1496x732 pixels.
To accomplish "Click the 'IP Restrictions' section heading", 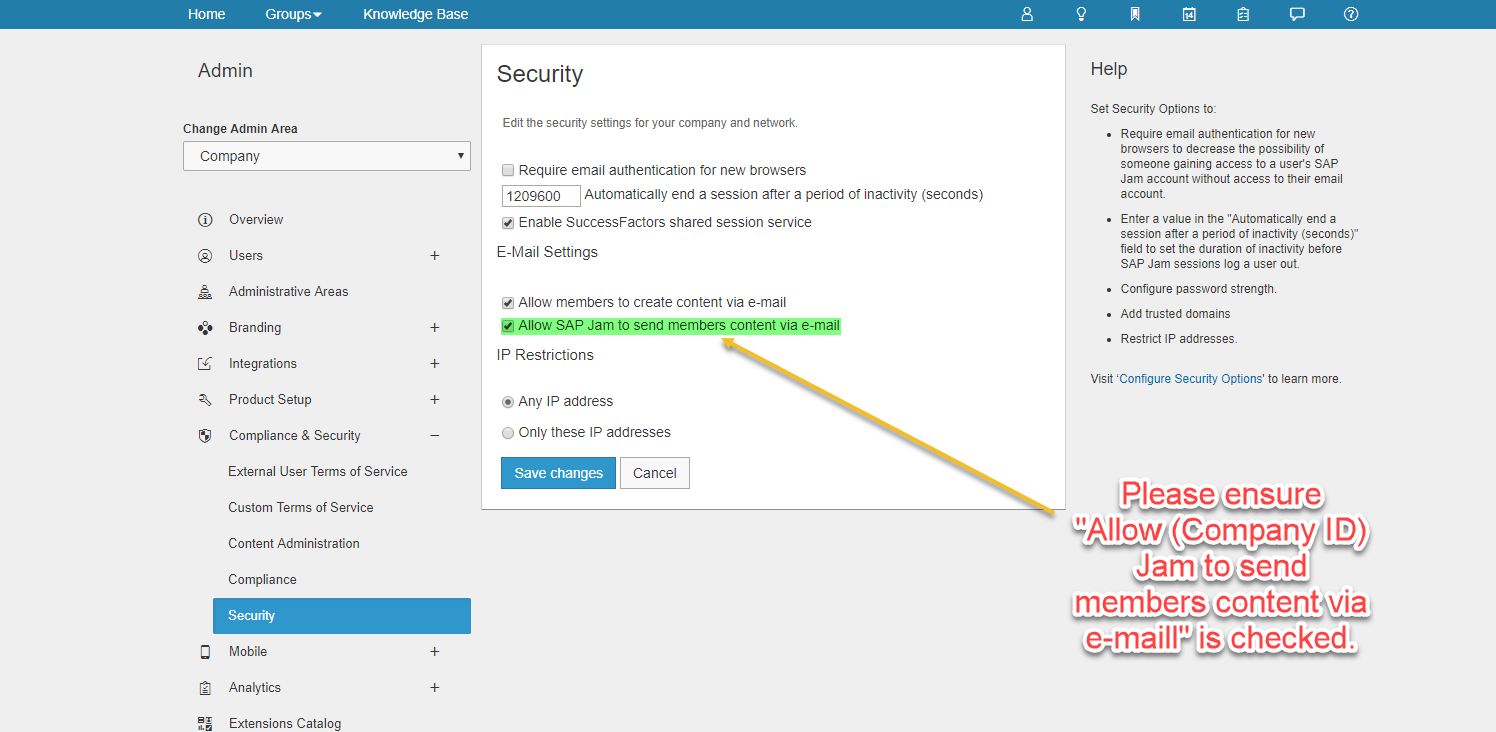I will 545,355.
